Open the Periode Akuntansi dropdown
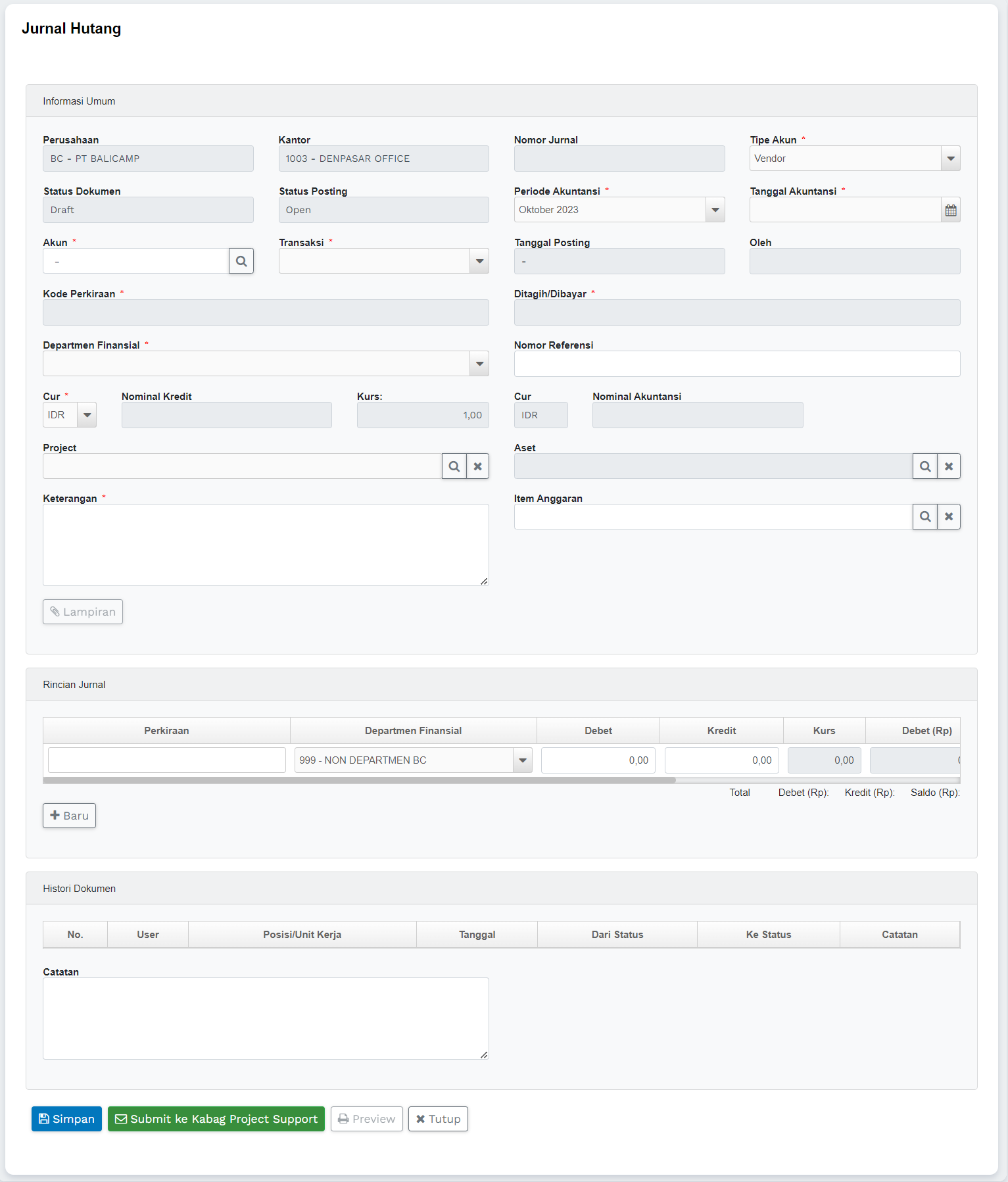The image size is (1008, 1182). tap(715, 210)
